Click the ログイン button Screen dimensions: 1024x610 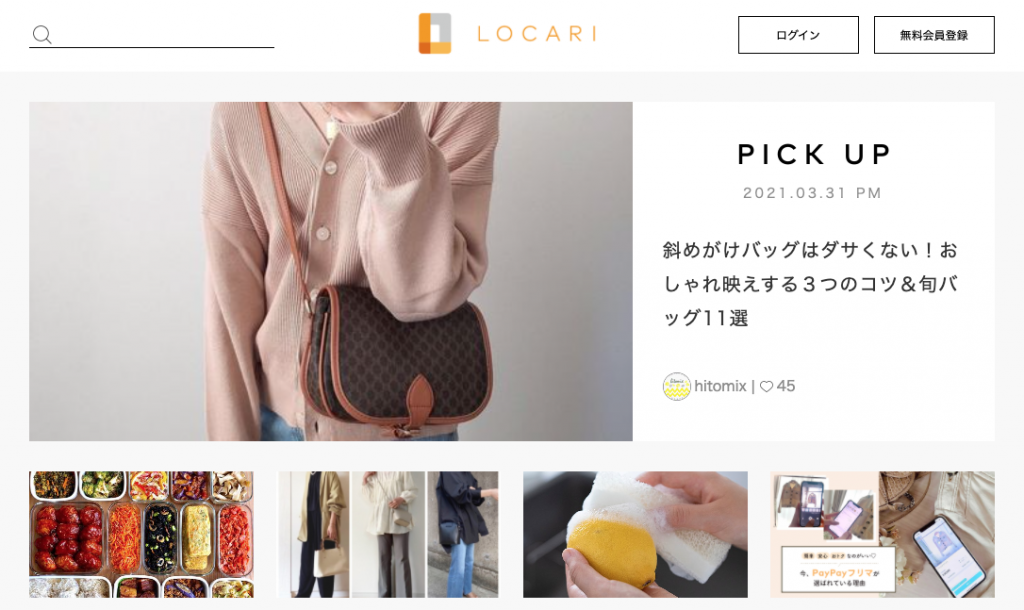798,35
